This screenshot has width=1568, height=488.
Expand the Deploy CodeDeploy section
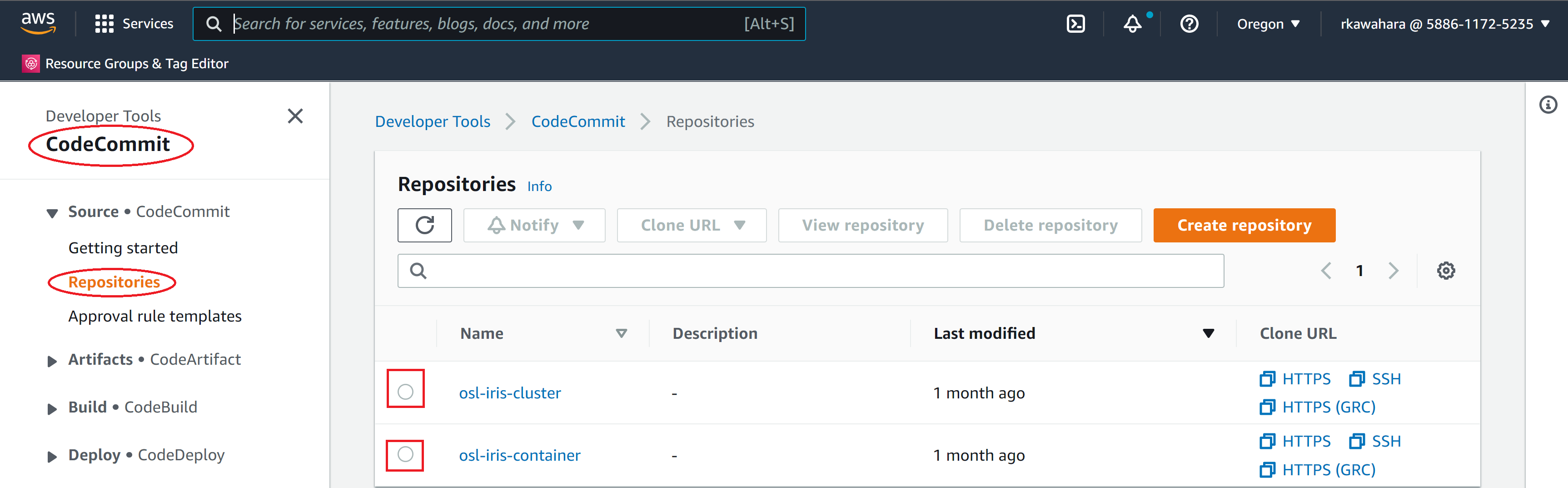[x=52, y=457]
